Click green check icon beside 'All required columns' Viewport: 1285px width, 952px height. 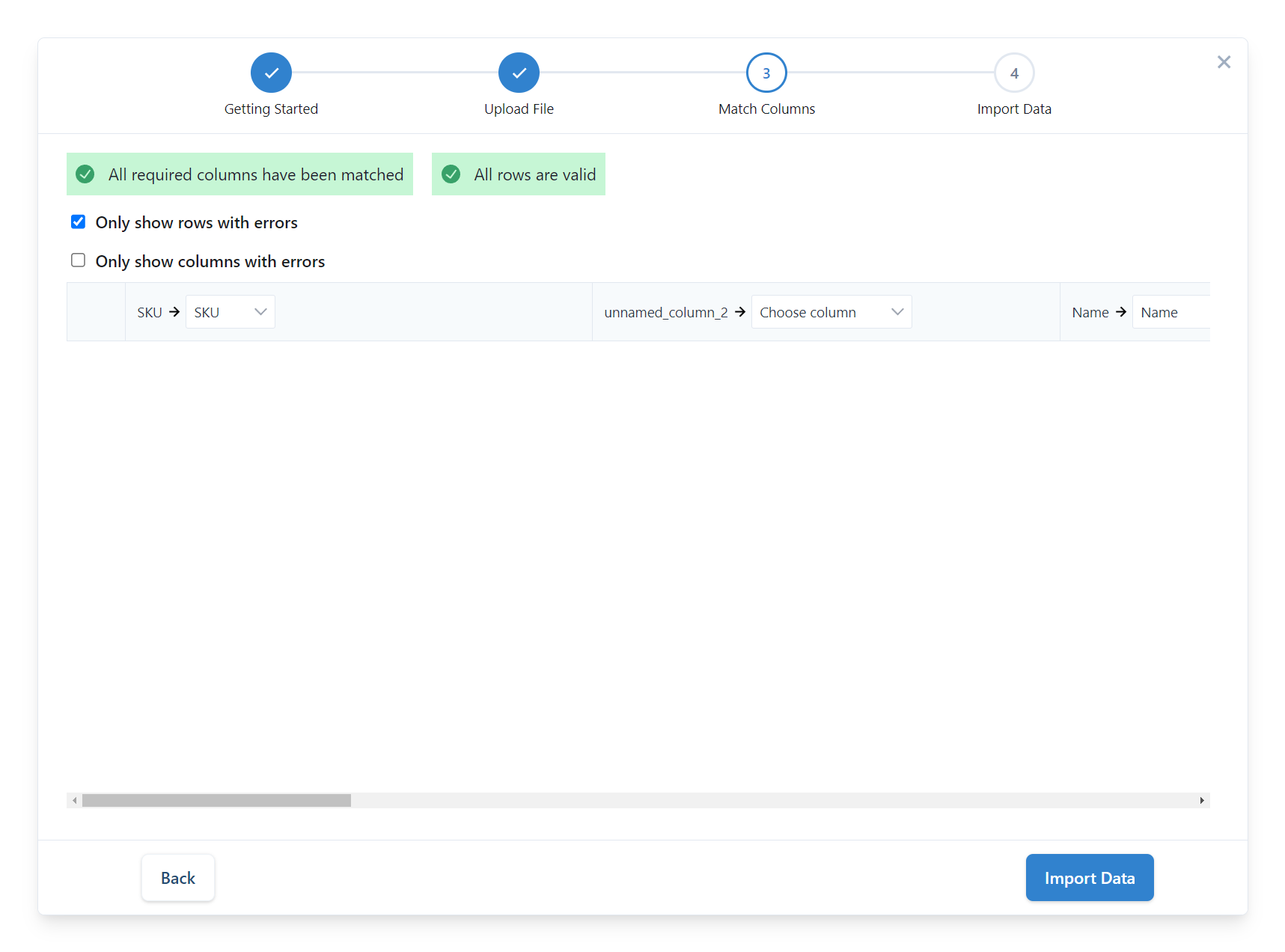pyautogui.click(x=85, y=174)
